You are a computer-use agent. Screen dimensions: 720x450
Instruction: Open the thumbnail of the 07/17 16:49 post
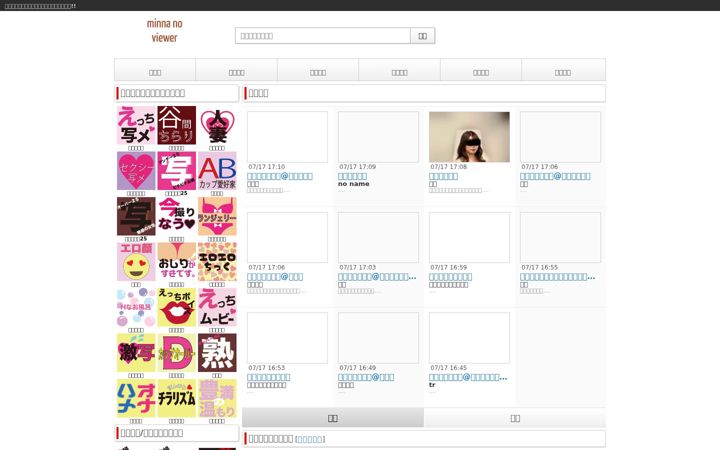coord(378,338)
